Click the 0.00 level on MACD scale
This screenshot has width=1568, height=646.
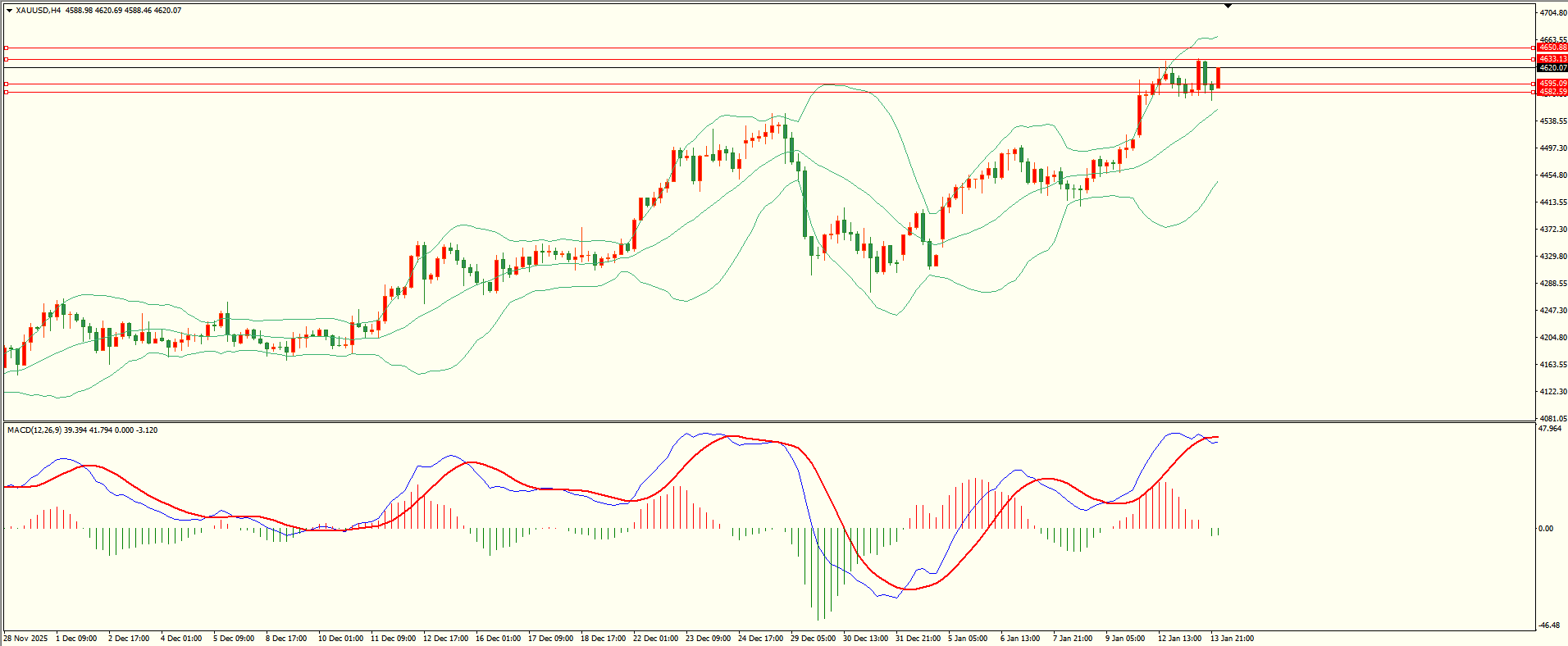(1546, 529)
